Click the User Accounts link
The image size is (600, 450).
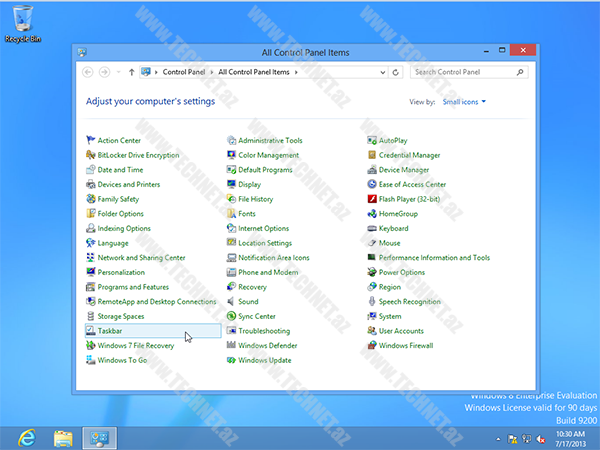coord(401,331)
